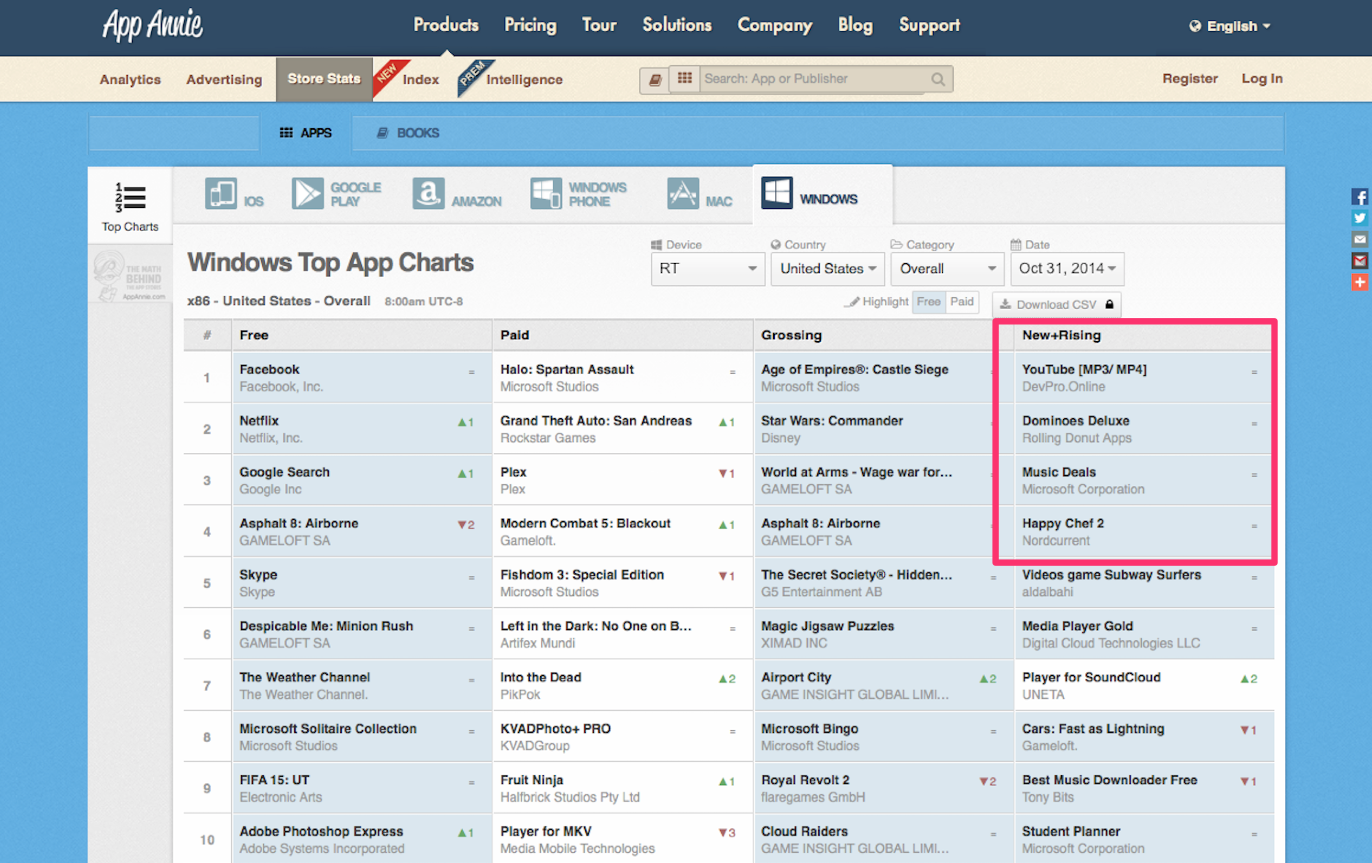1372x863 pixels.
Task: Open the Pricing menu item
Action: click(x=530, y=25)
